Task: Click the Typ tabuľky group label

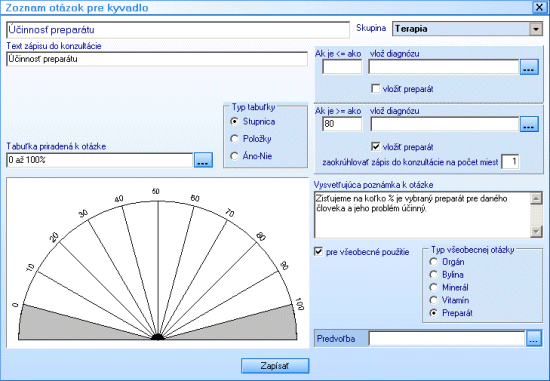Action: click(x=253, y=107)
